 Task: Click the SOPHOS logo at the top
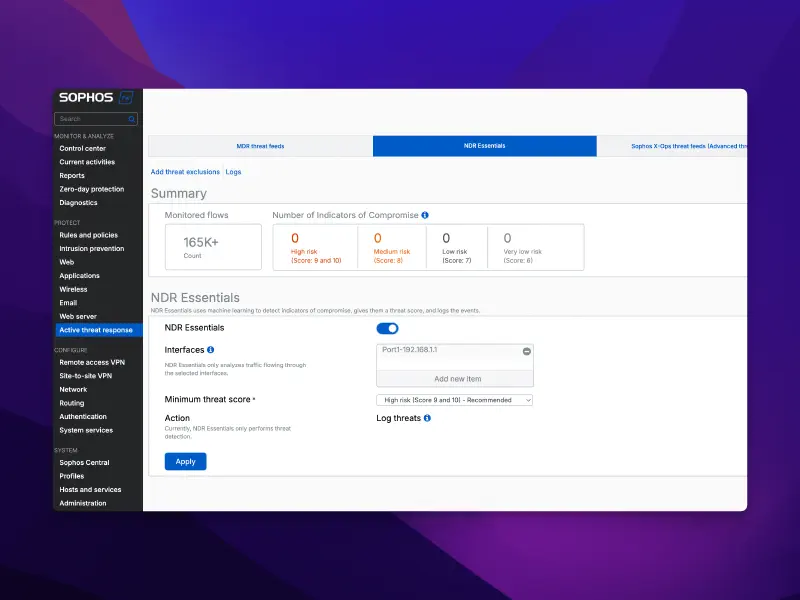click(88, 98)
